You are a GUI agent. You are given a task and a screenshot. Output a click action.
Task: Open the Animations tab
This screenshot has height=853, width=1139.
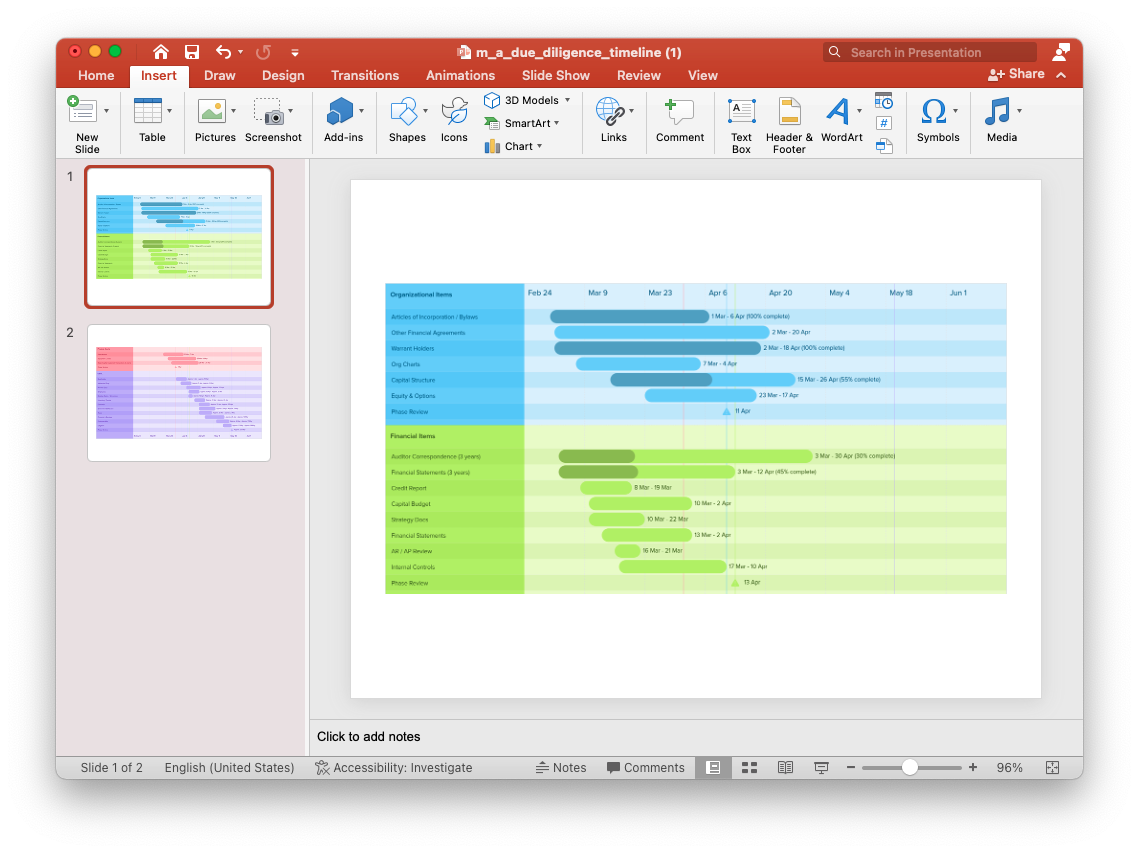(x=460, y=76)
